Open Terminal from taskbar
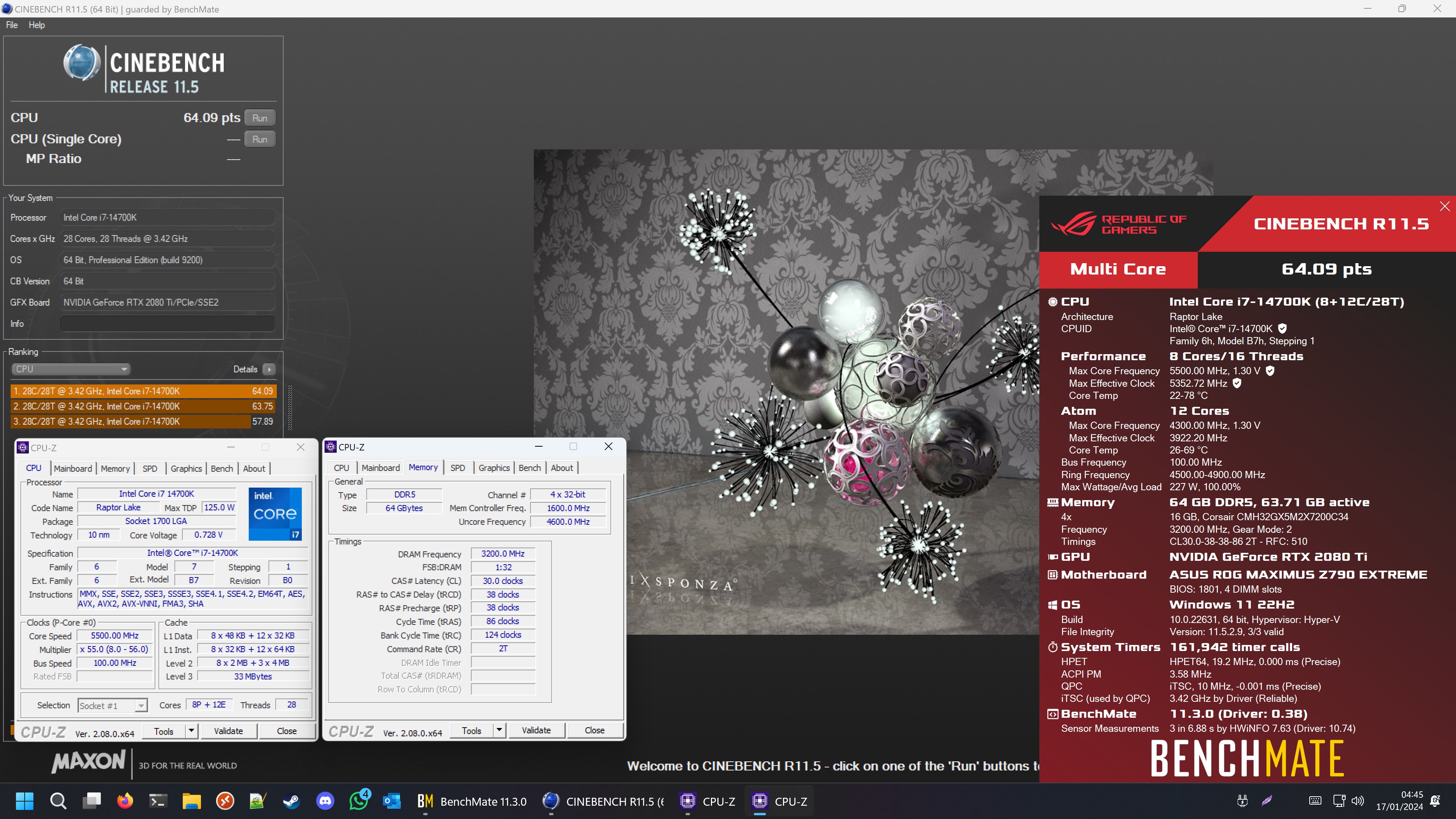 pos(158,801)
